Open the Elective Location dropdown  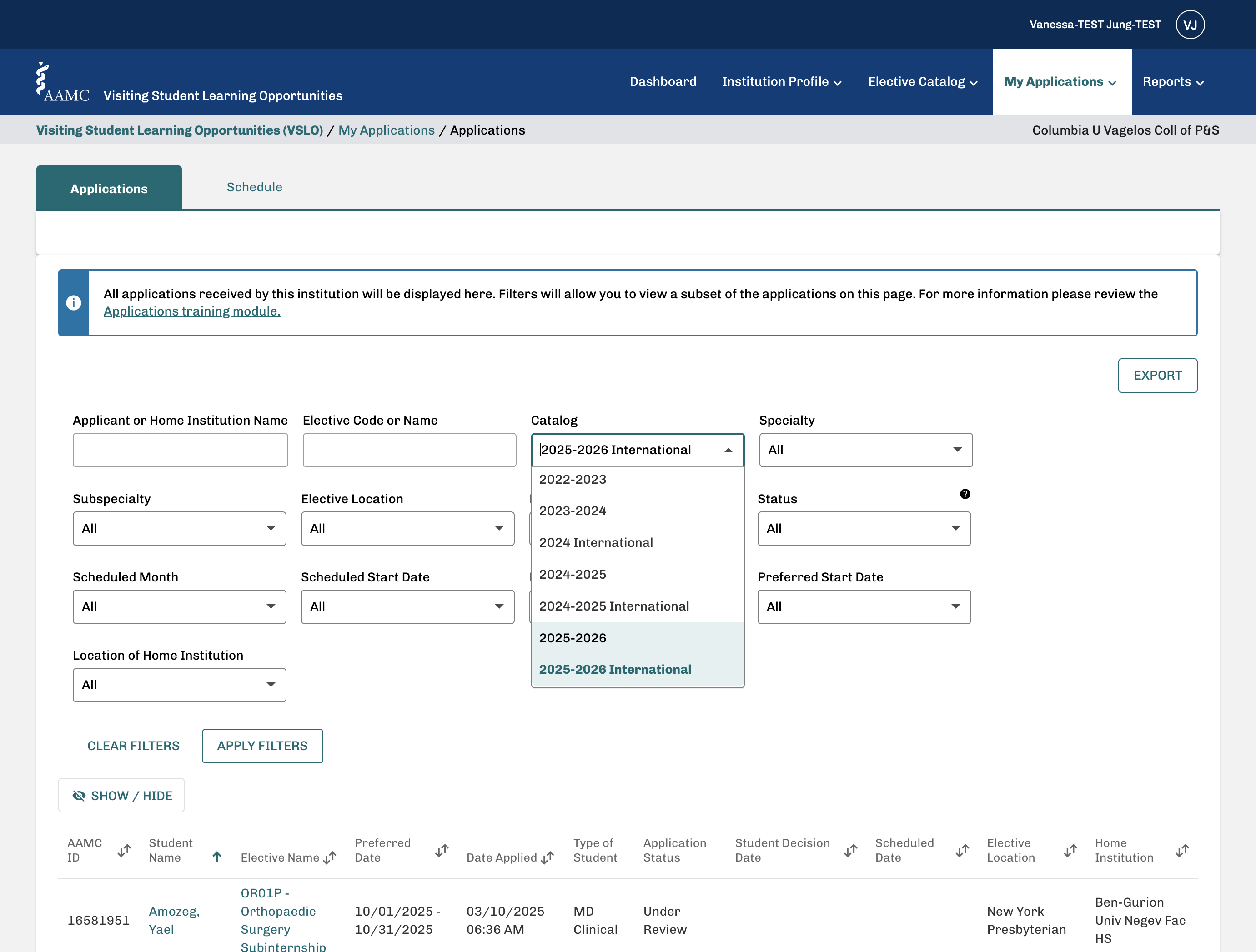[408, 529]
